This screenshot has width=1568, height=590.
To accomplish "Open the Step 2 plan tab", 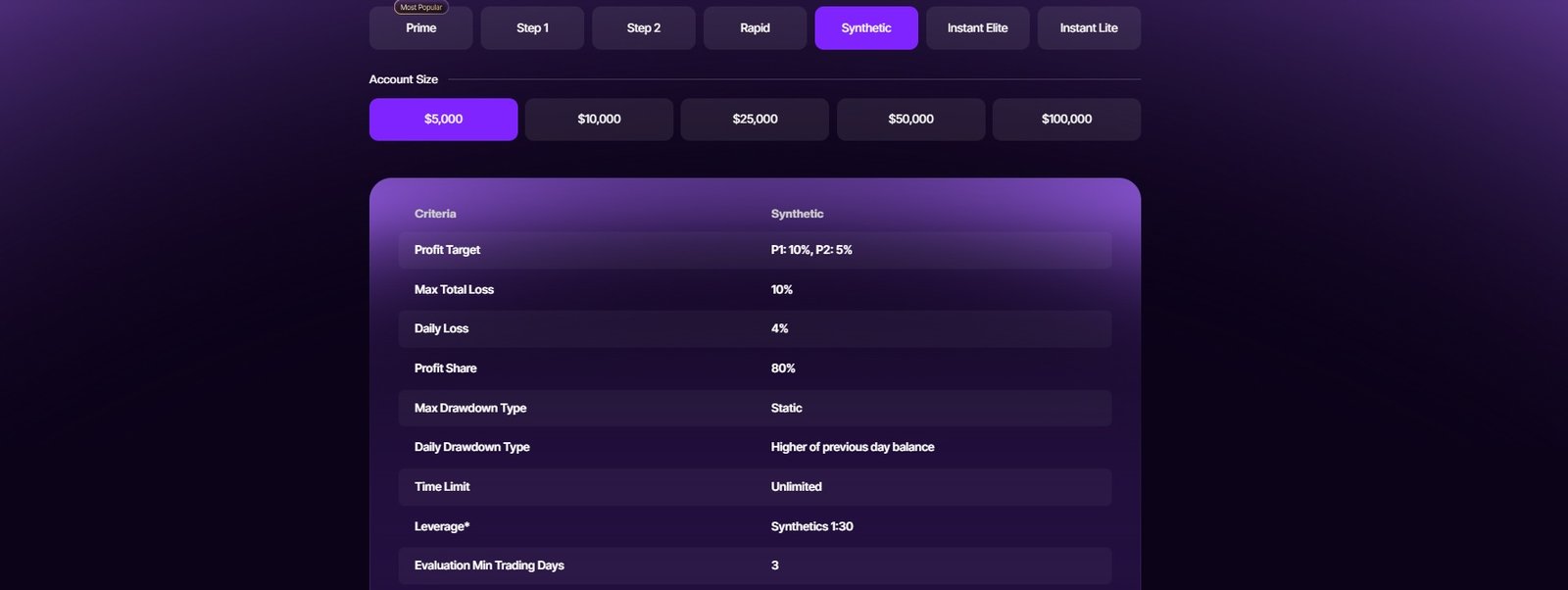I will pyautogui.click(x=643, y=27).
